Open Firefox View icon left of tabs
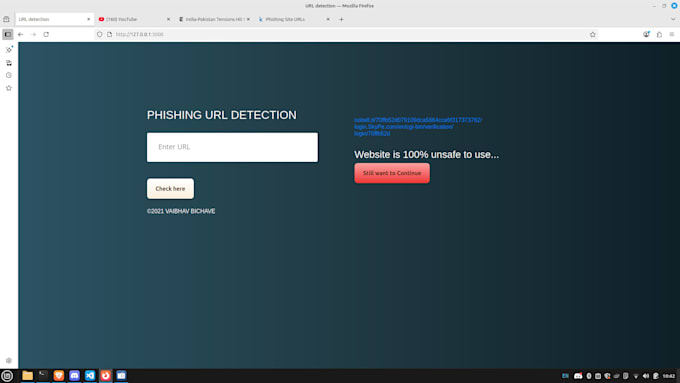The width and height of the screenshot is (680, 383). coord(6,19)
